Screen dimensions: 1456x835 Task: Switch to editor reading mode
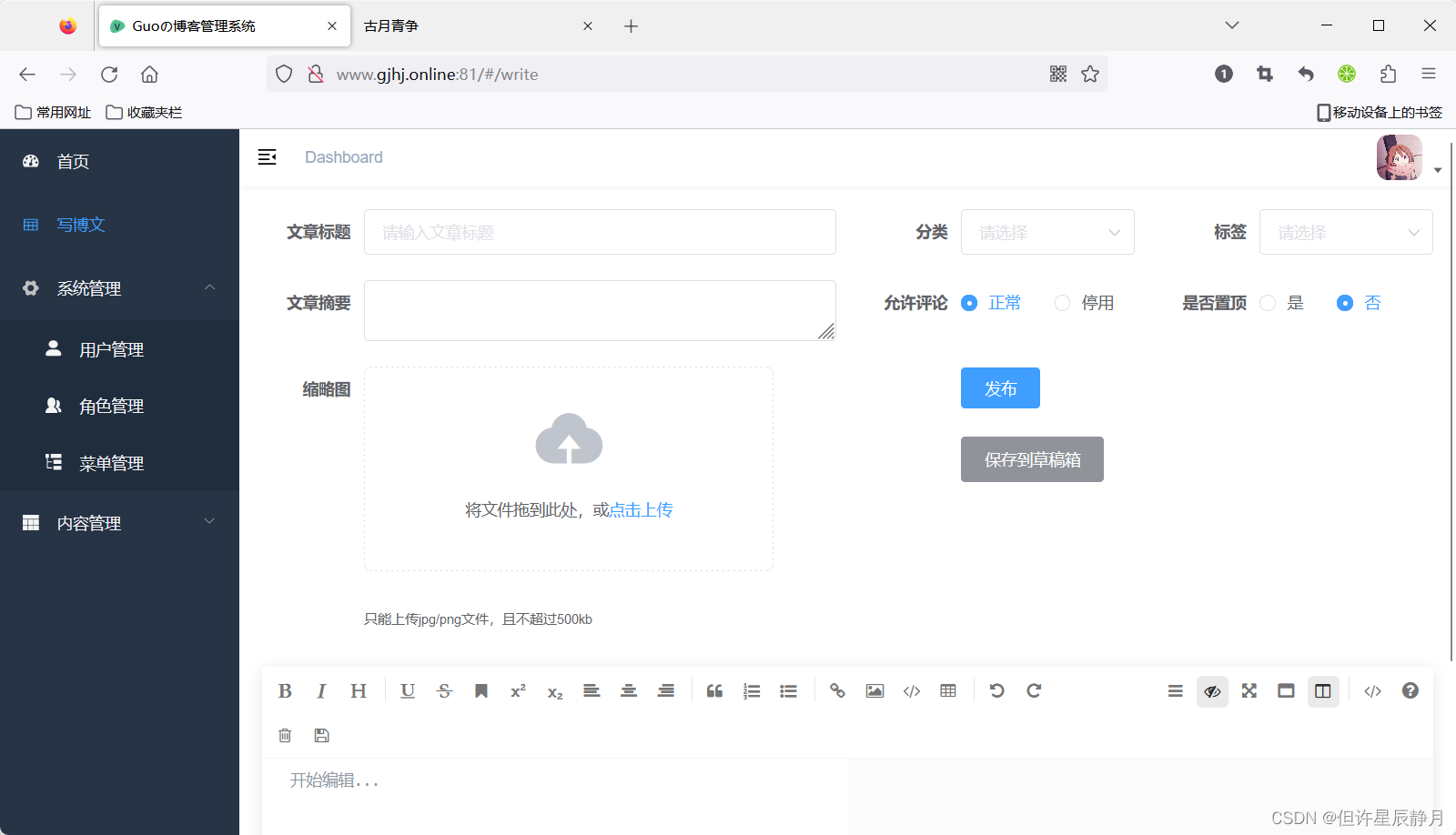(x=1286, y=691)
